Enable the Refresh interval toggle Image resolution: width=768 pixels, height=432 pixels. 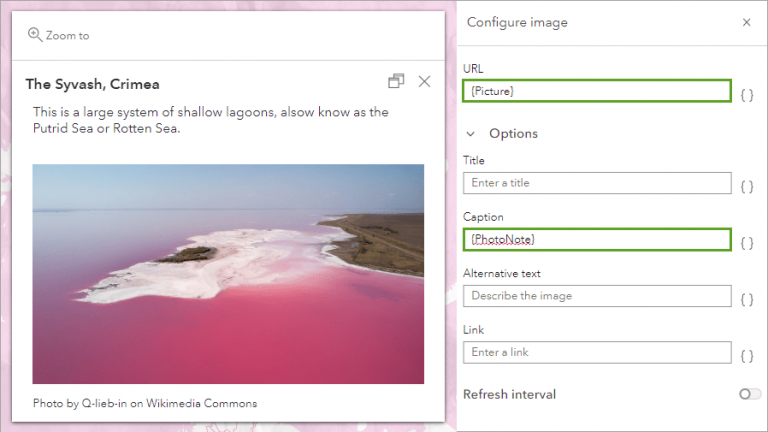(x=750, y=394)
